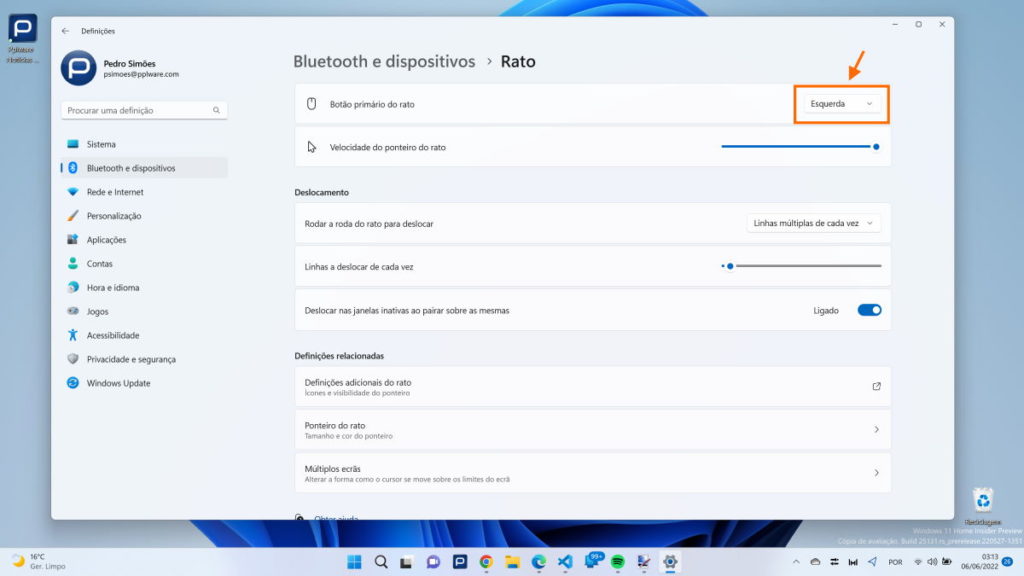Open Ponteiro do rato settings
The image size is (1024, 576).
tap(591, 429)
